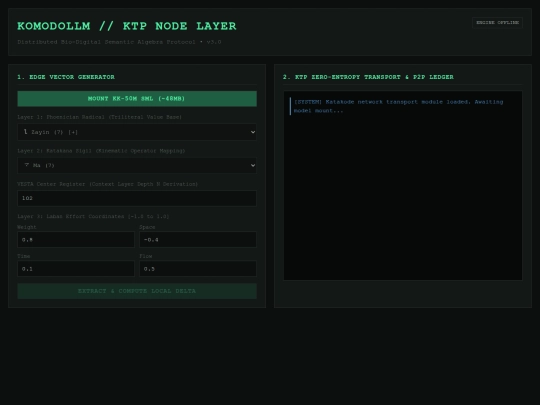The image size is (540, 405).
Task: Open the Layer 1 Phoenician Radical dropdown
Action: coord(137,132)
